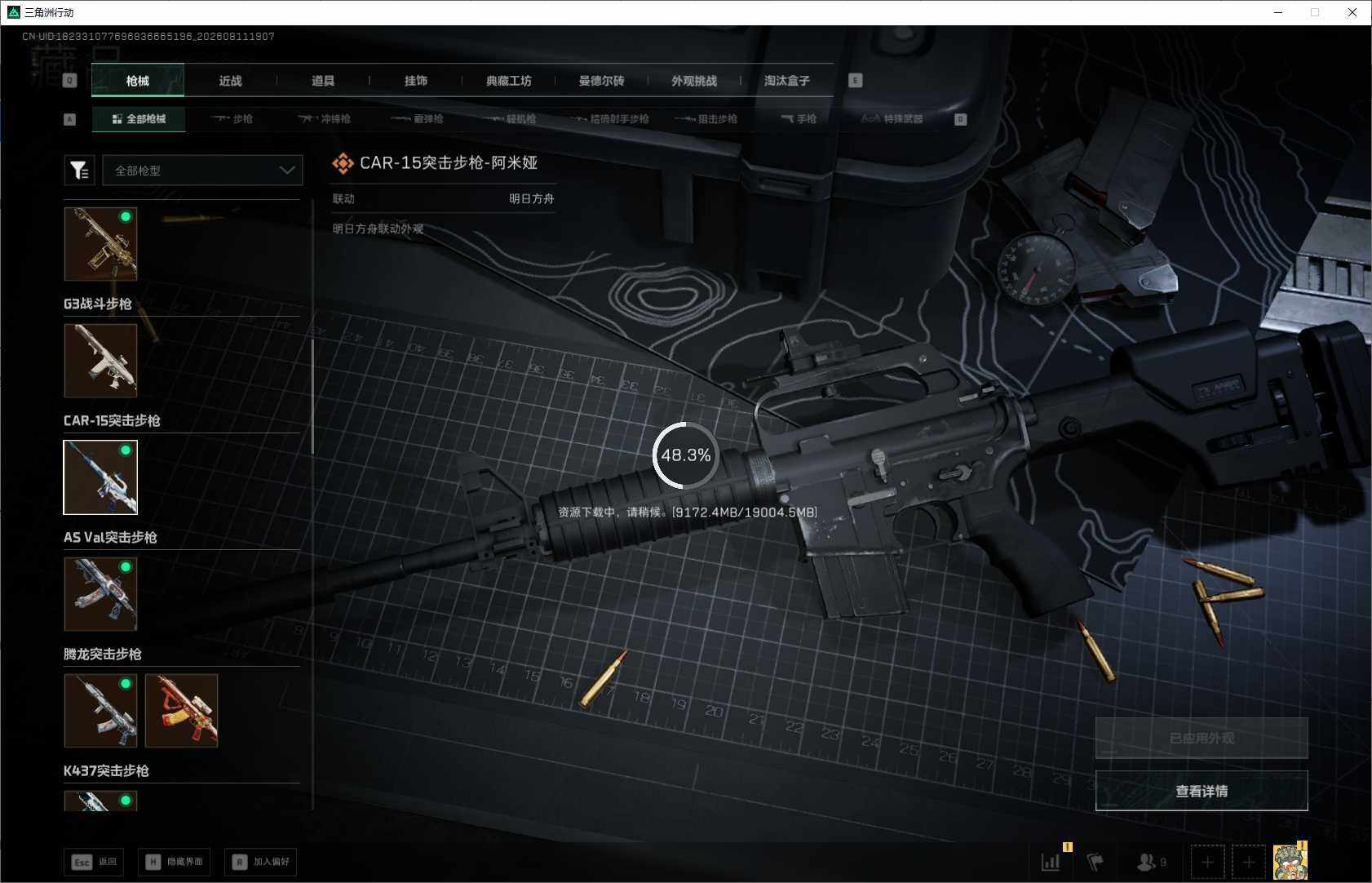This screenshot has width=1372, height=883.
Task: Open the 淘汰盒子 tab
Action: [x=787, y=81]
